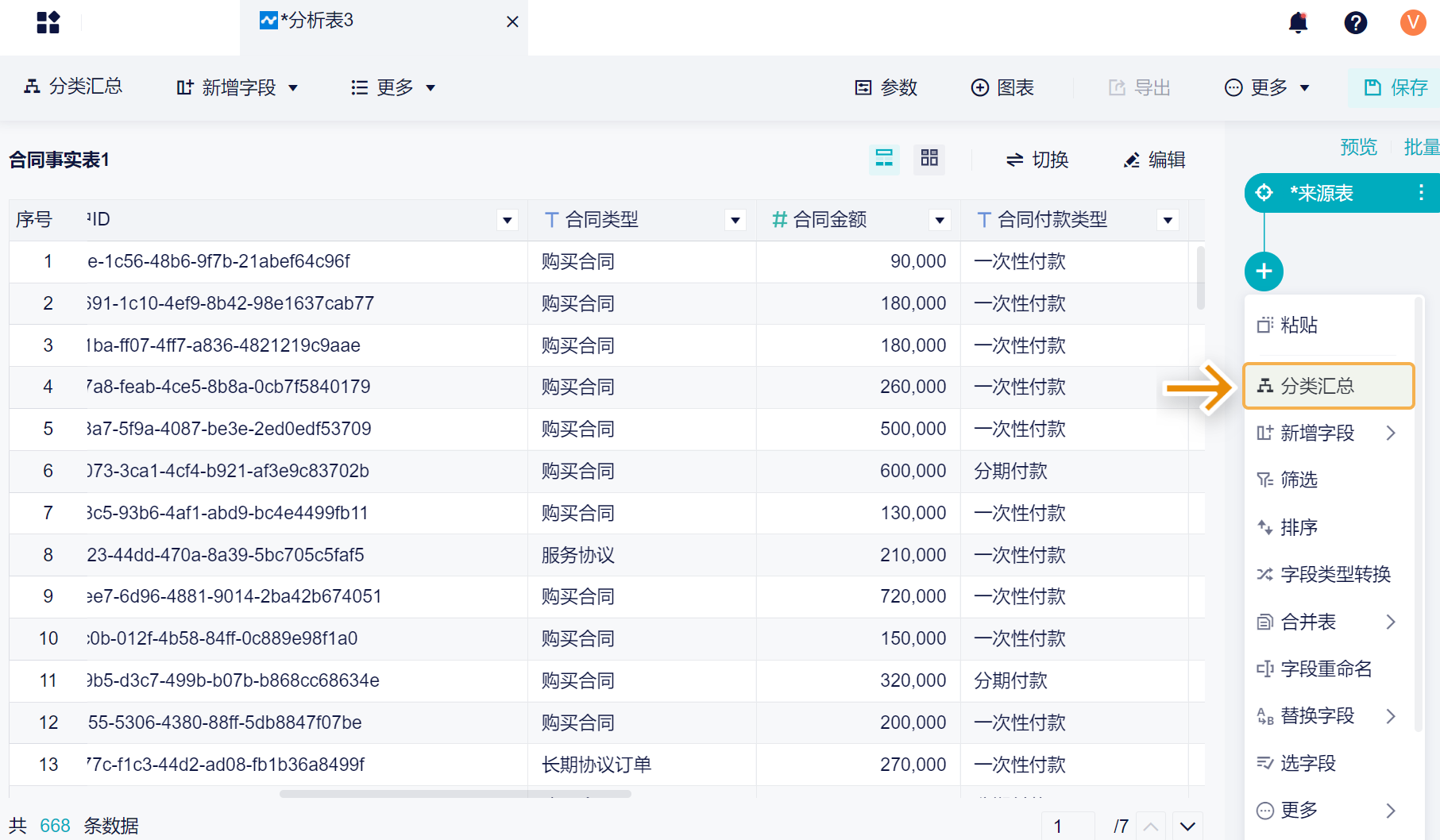Switch to grid card layout view
Screen dimensions: 1440x840
coord(929,158)
